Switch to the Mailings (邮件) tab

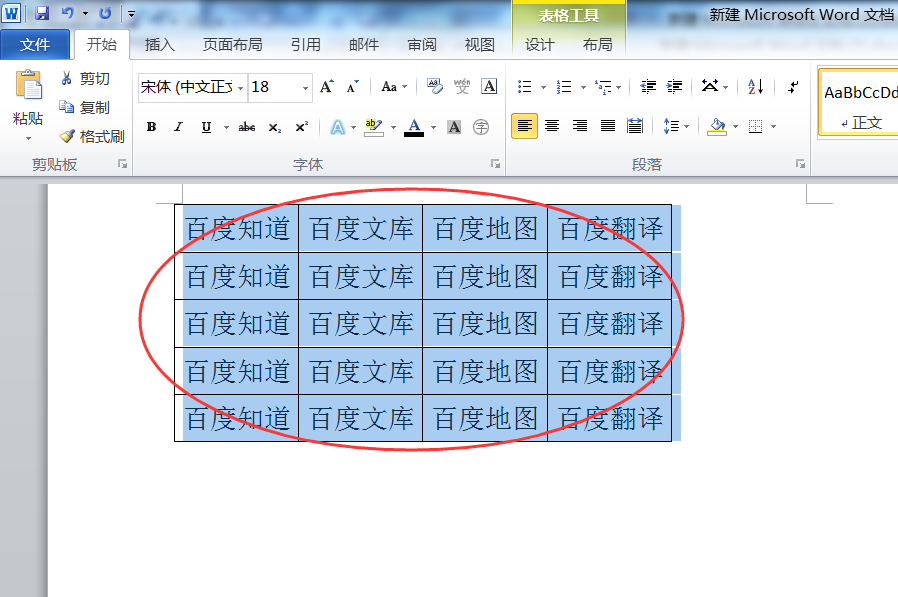364,45
